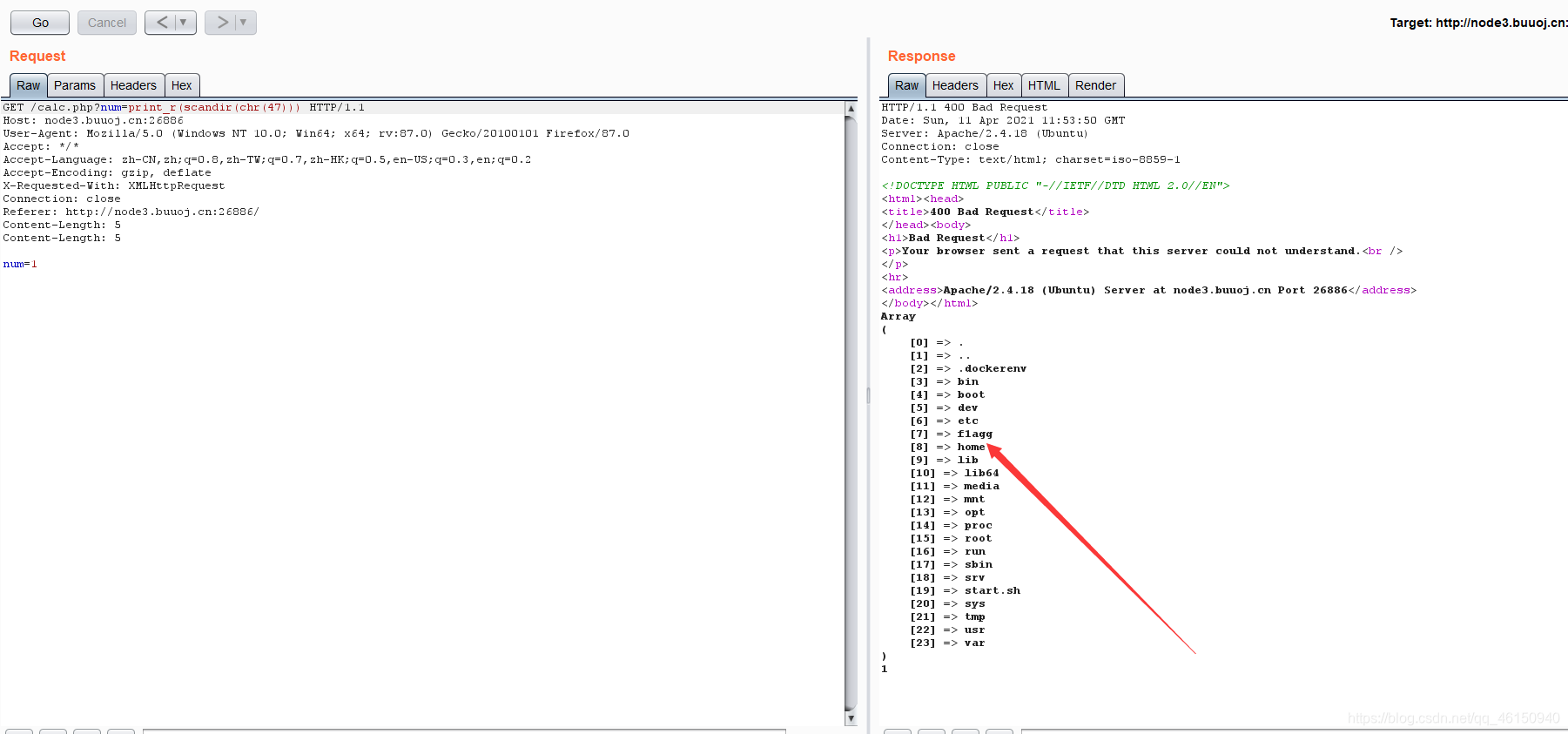The image size is (1568, 734).
Task: Click the 'tmp' array entry
Action: pos(975,617)
